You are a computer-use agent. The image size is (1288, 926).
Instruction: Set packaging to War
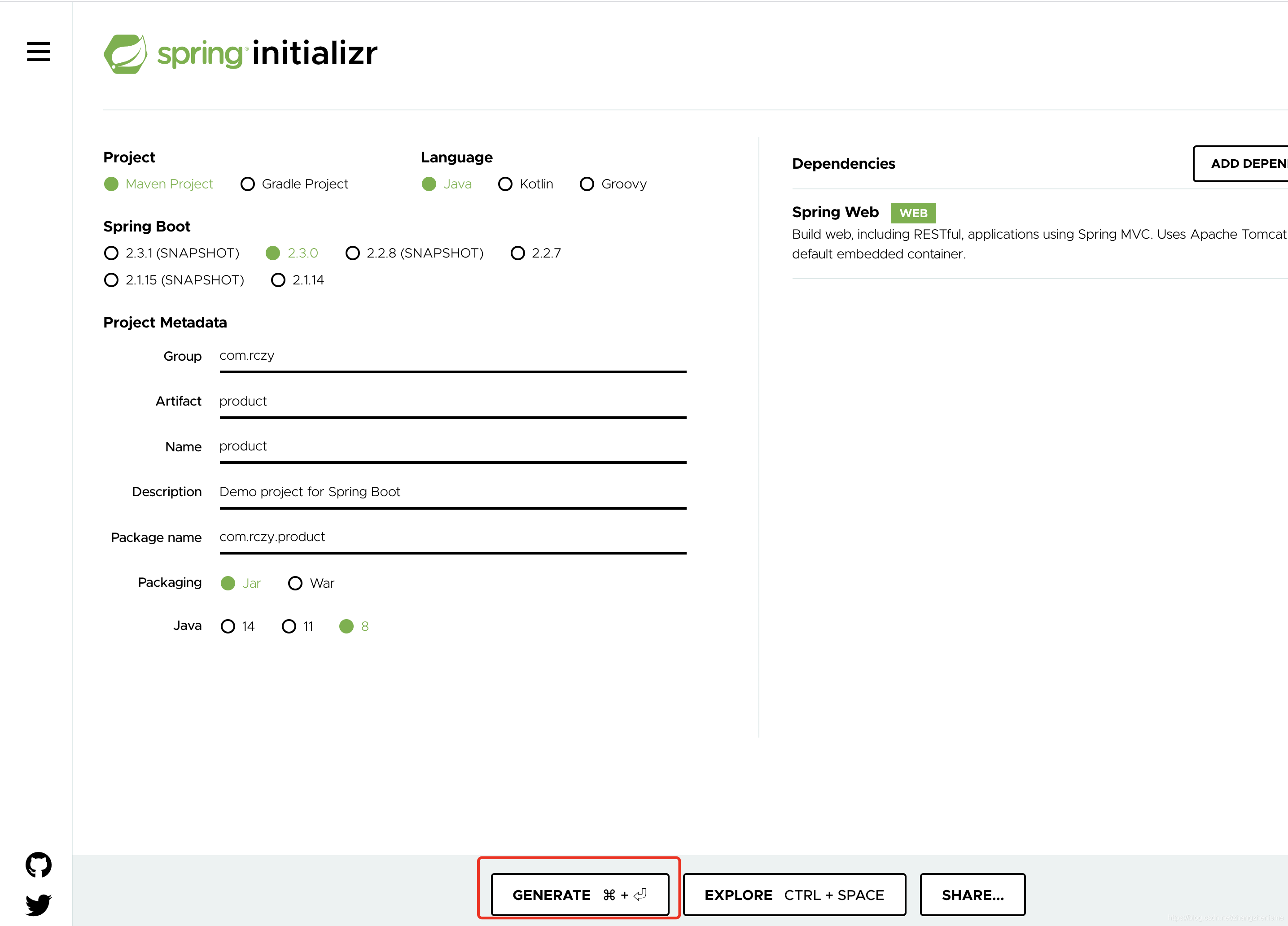(x=311, y=583)
